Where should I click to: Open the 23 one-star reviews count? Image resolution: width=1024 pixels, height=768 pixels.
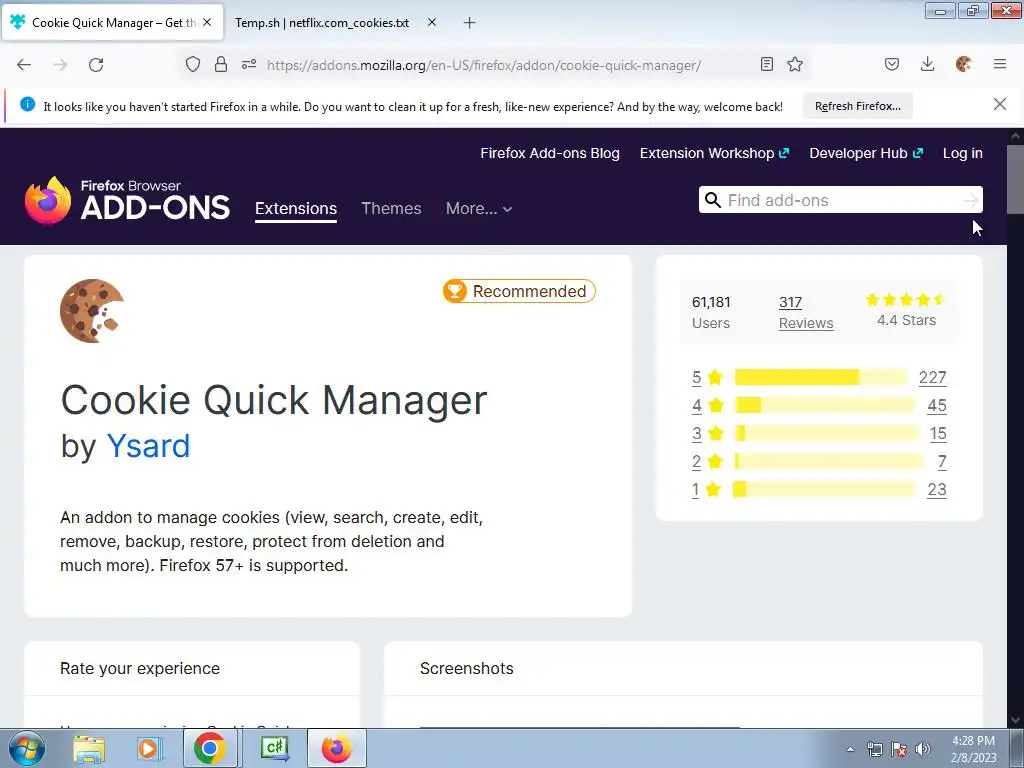pos(936,490)
